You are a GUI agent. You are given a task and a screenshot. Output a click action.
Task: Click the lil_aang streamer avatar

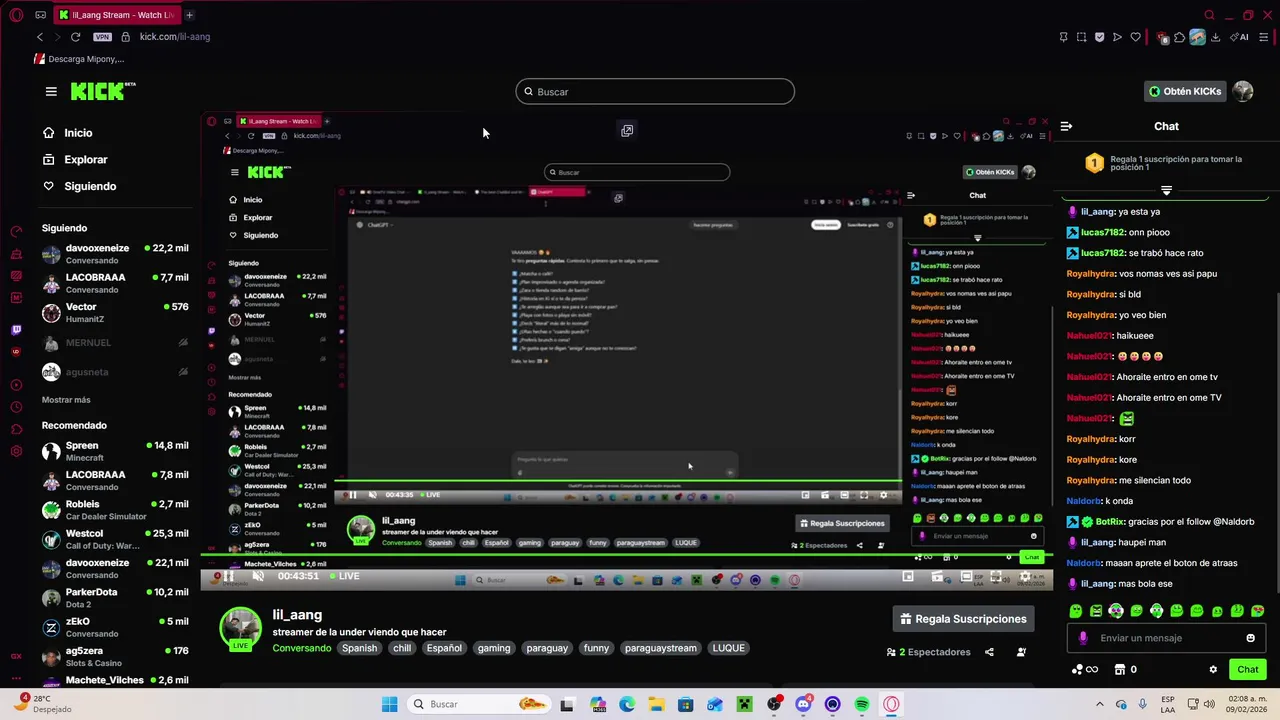pos(240,629)
